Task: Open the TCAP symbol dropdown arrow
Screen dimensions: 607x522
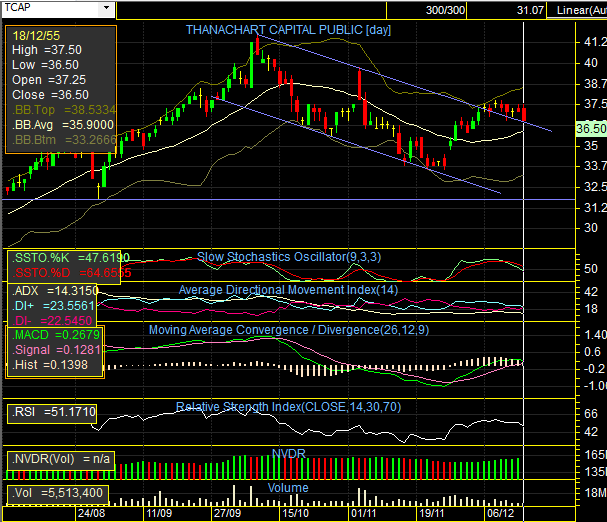Action: (106, 8)
